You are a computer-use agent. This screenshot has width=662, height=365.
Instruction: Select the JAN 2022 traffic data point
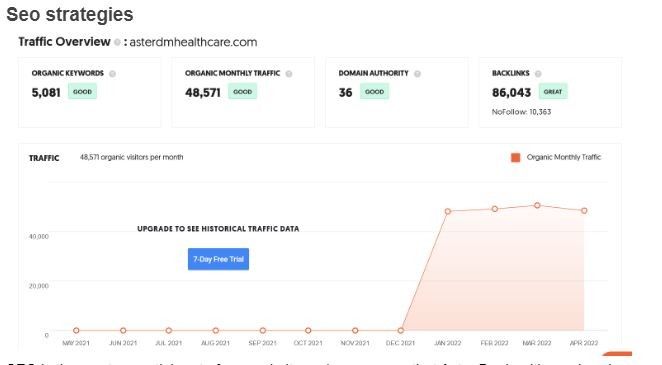point(448,211)
